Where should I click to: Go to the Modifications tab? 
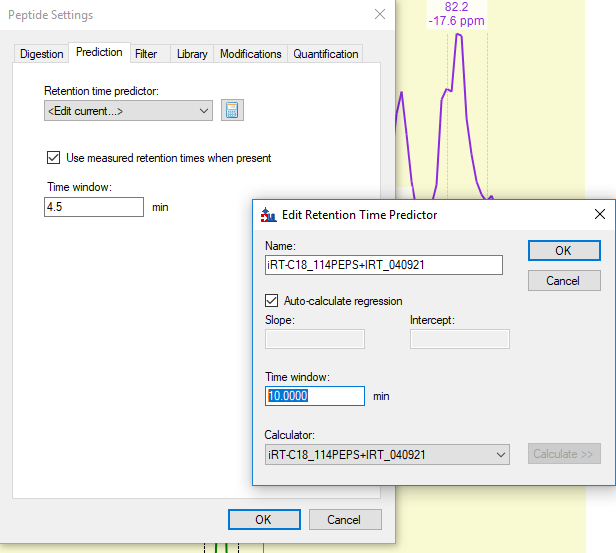coord(250,54)
